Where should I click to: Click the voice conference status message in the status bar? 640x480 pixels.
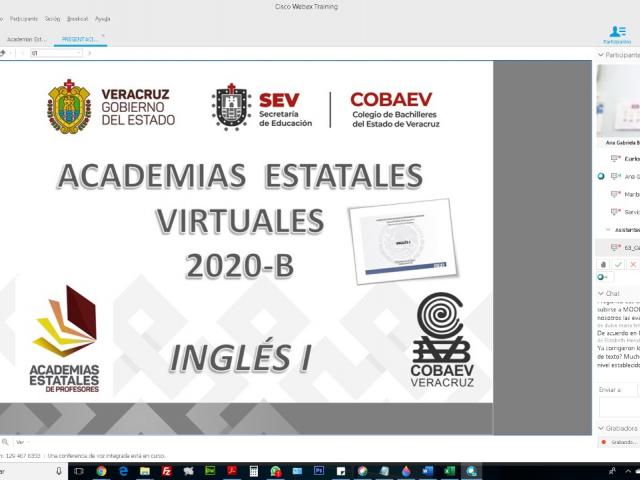(107, 456)
